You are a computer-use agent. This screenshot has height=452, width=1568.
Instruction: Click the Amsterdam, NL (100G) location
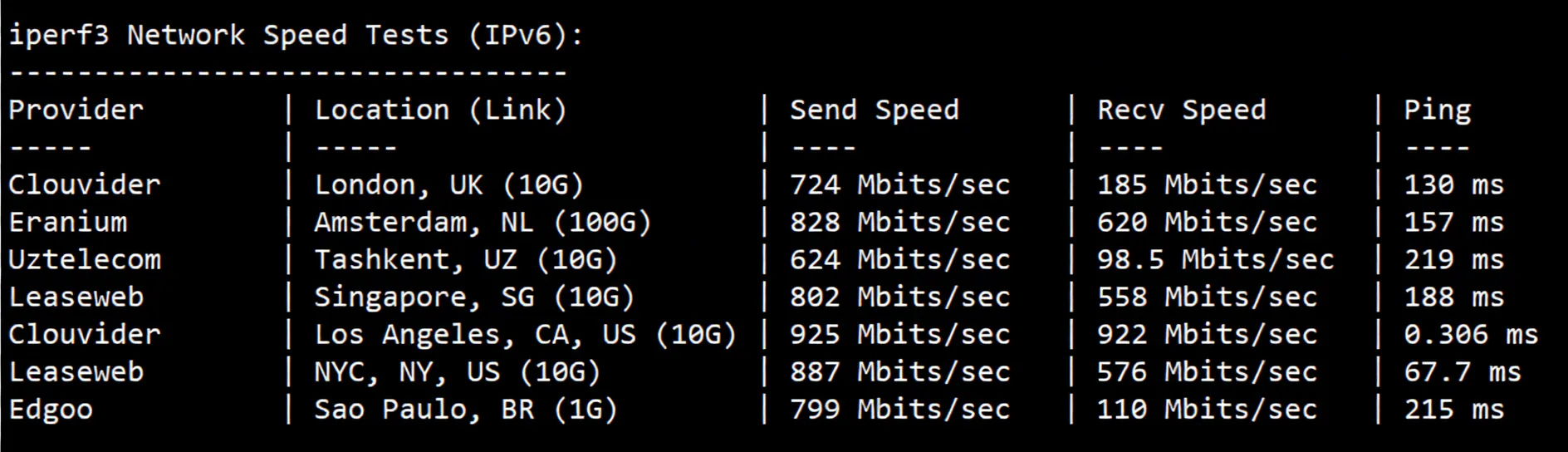click(483, 222)
